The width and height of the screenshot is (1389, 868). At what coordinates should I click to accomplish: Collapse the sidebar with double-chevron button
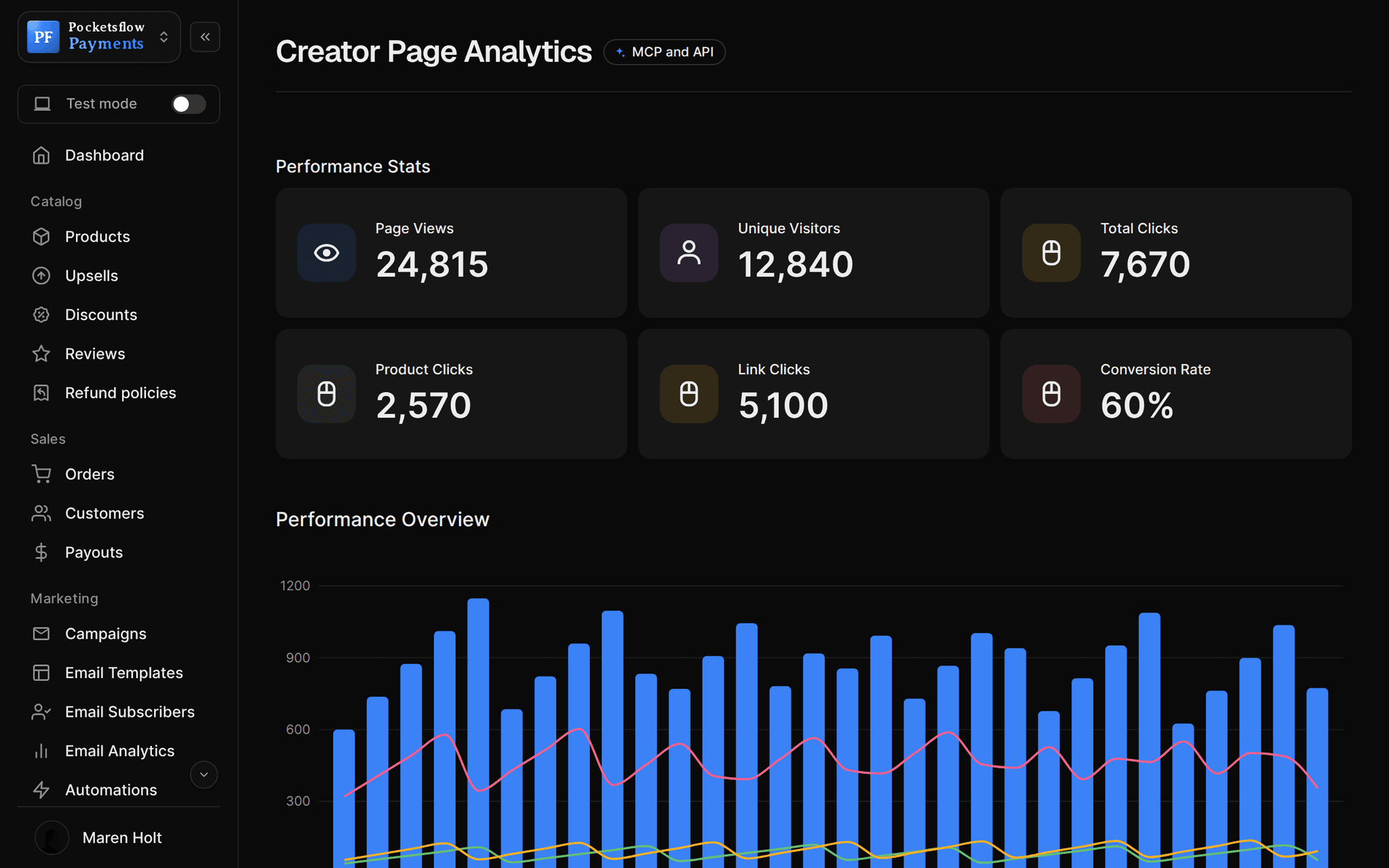click(205, 37)
